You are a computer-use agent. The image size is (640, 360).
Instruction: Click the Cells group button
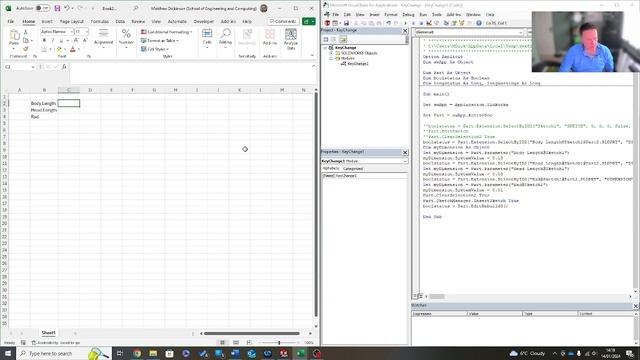(x=207, y=38)
